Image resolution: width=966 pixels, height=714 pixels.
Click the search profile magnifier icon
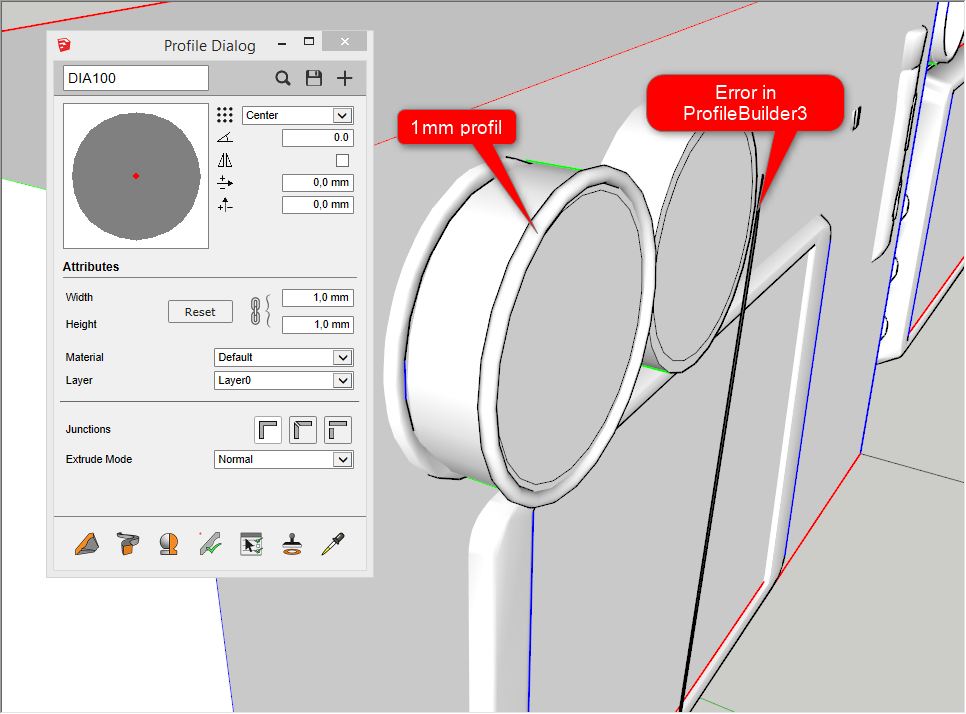(x=283, y=78)
